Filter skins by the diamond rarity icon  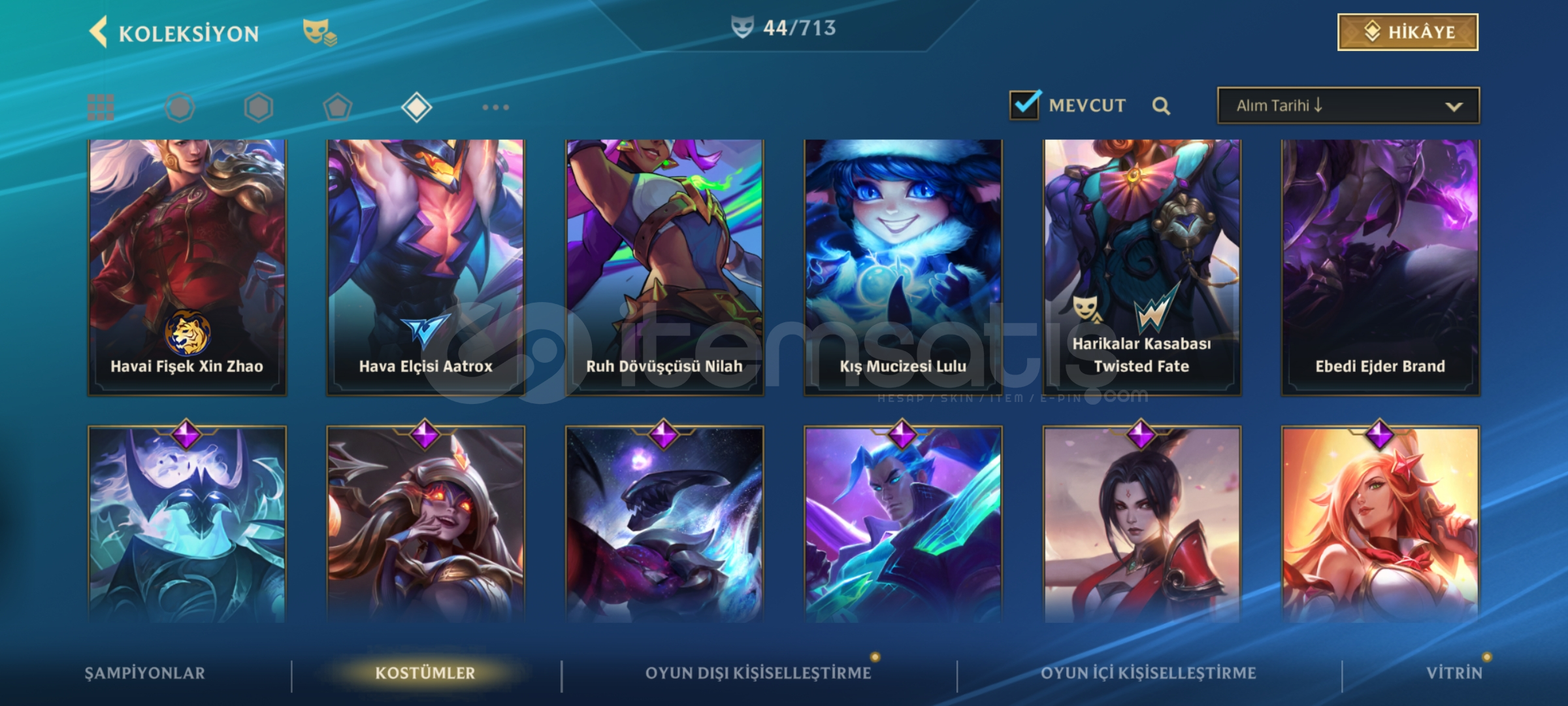point(417,107)
